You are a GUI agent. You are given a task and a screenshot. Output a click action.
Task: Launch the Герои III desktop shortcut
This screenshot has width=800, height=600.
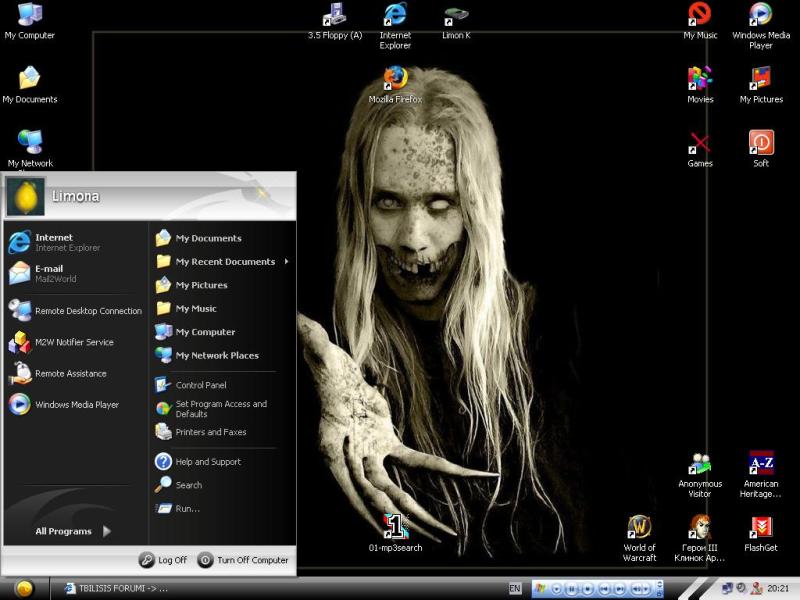click(699, 538)
